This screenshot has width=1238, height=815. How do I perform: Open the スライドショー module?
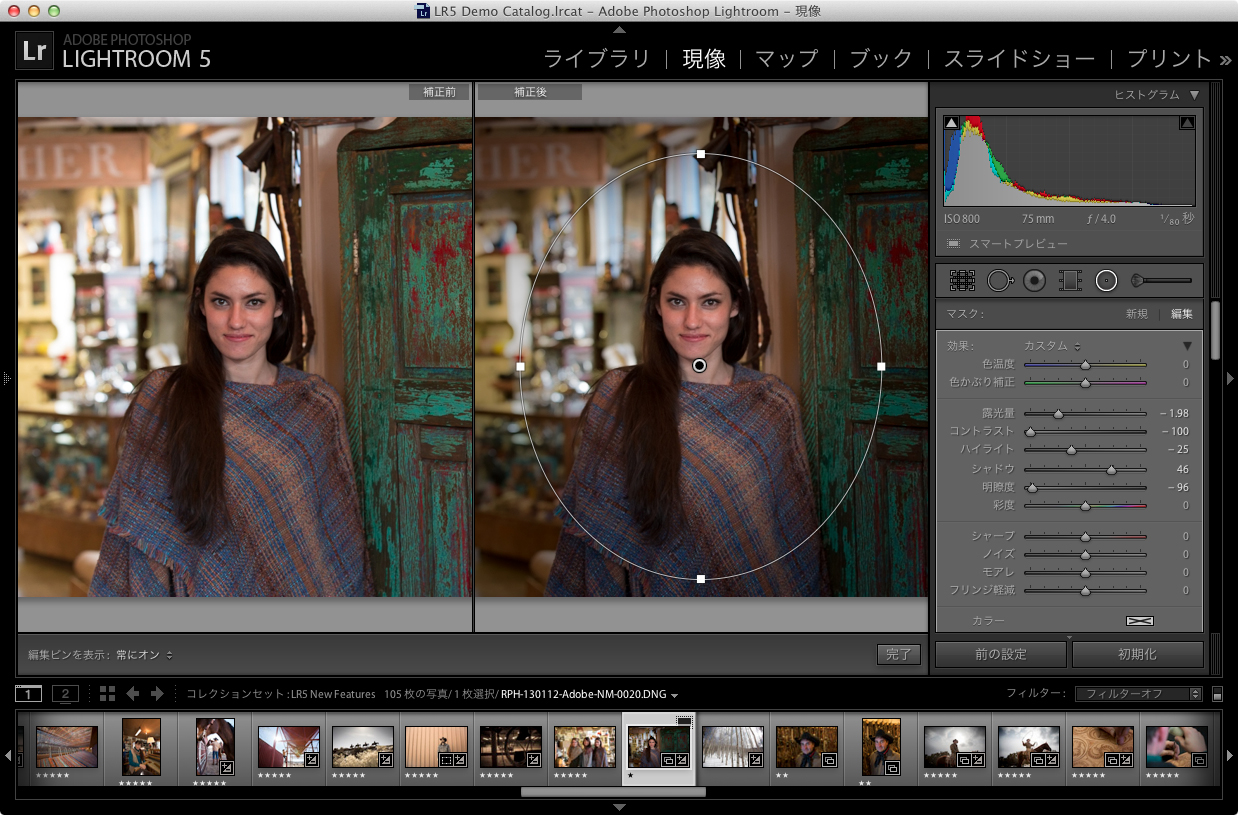[x=1019, y=59]
